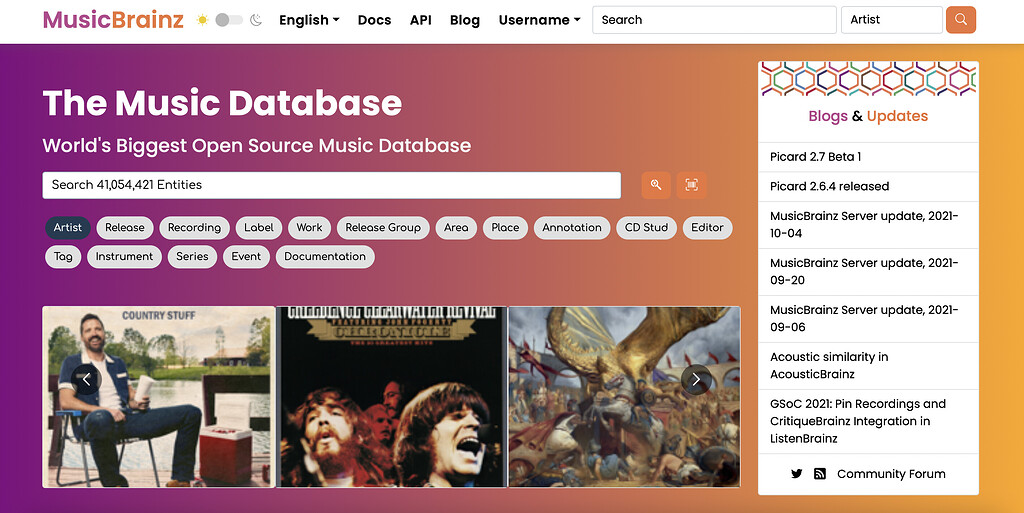Click the barcode scan icon button
Viewport: 1024px width, 513px height.
pos(692,185)
